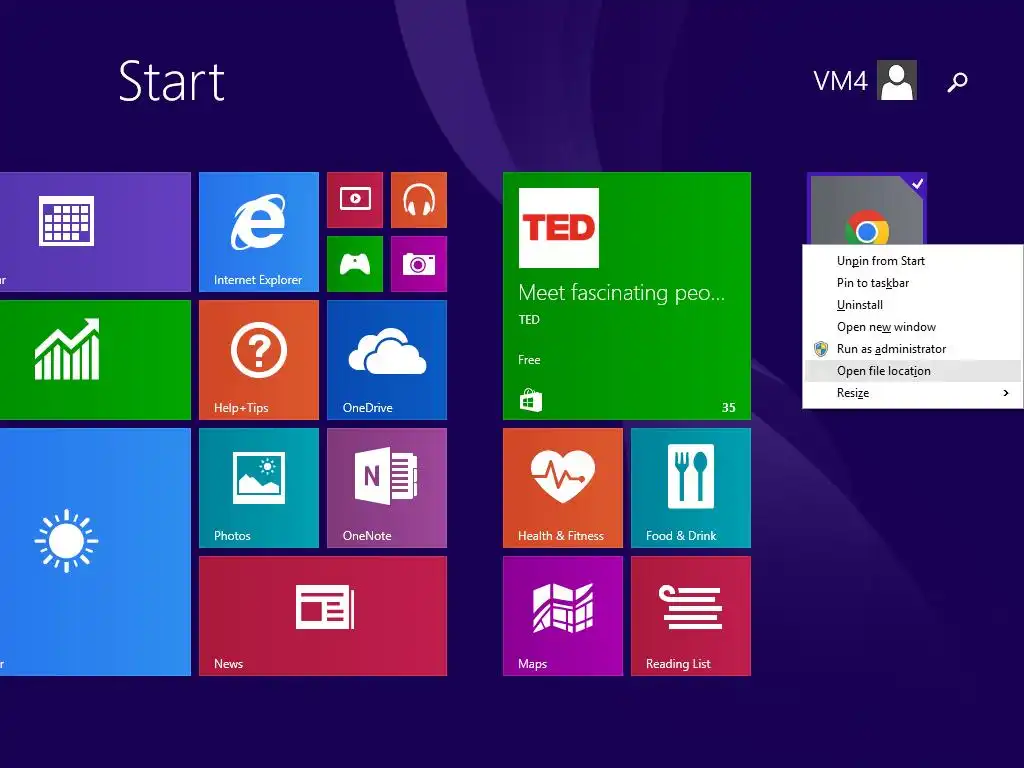This screenshot has width=1024, height=768.
Task: Open the Photos tile
Action: pos(259,488)
